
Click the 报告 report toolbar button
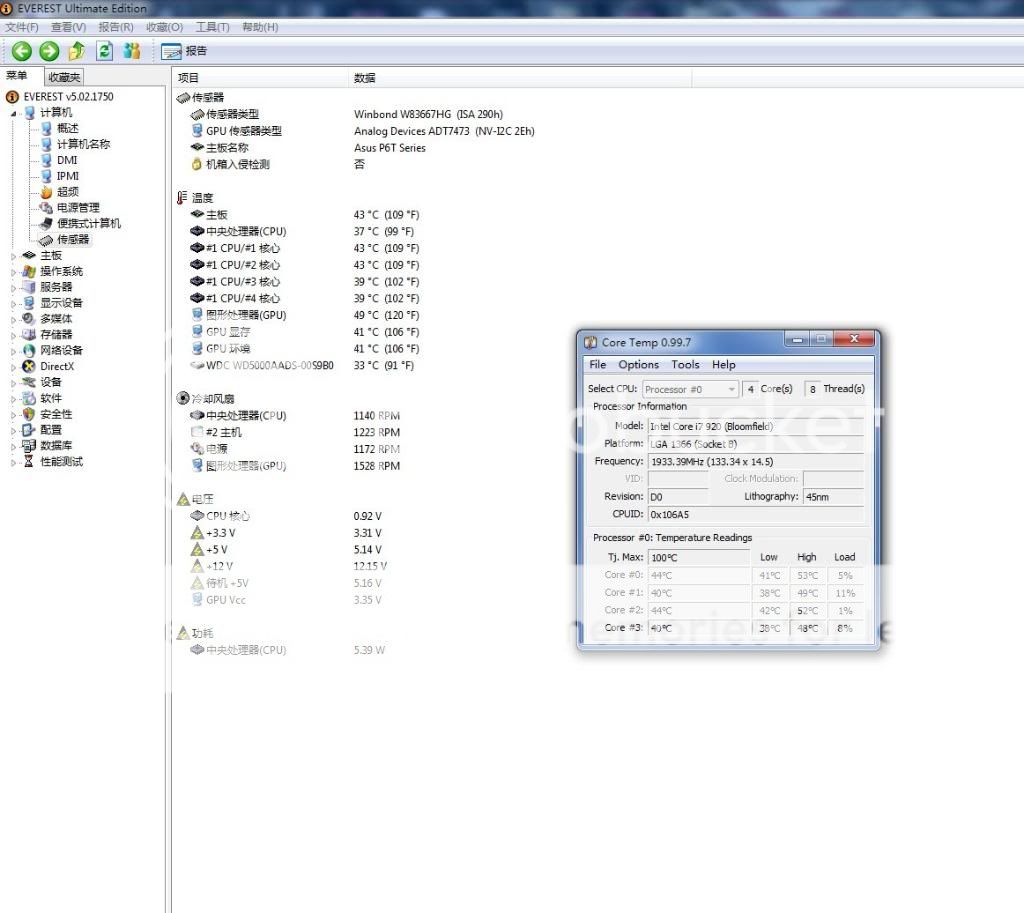185,51
